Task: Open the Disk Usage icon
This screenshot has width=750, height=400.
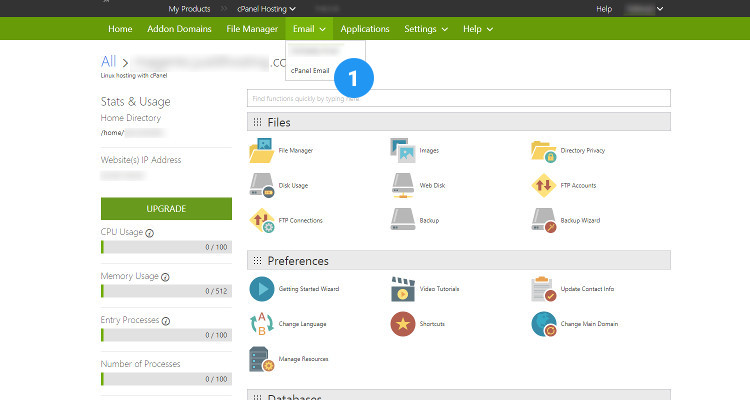Action: point(261,185)
